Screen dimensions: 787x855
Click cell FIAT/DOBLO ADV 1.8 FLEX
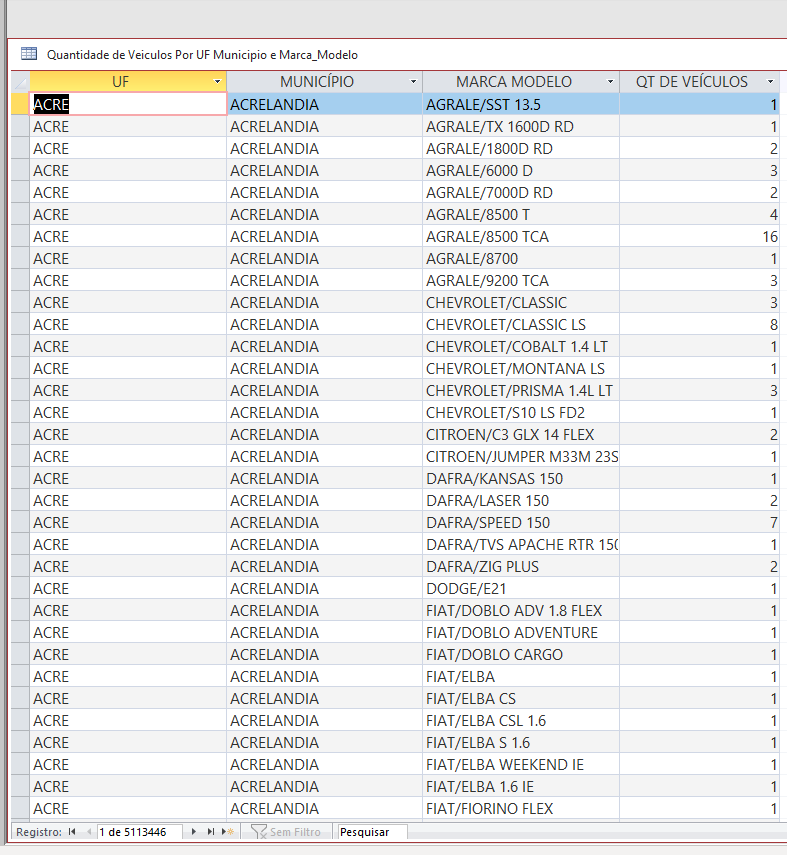(521, 610)
